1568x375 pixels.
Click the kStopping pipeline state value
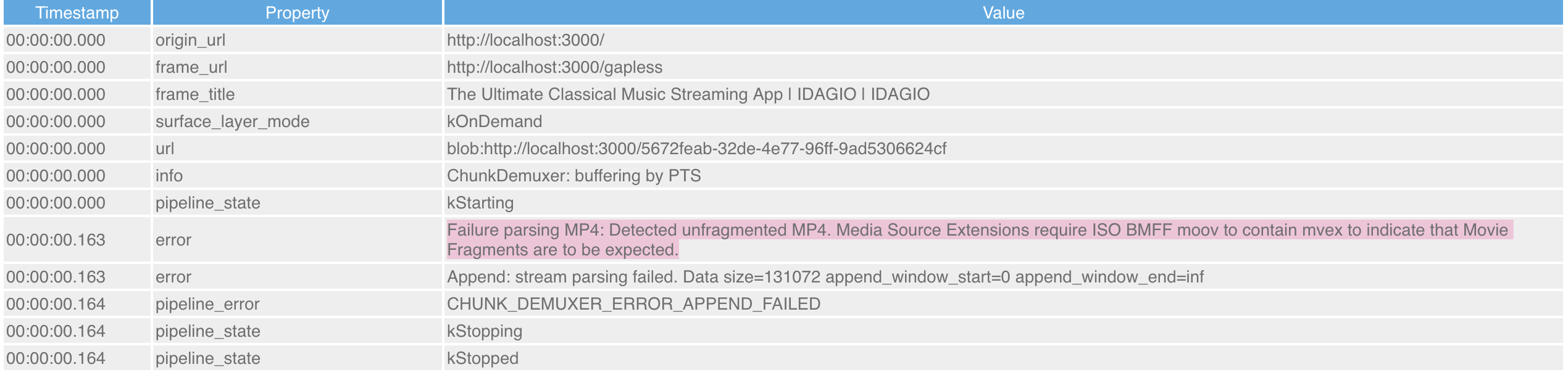pyautogui.click(x=485, y=331)
